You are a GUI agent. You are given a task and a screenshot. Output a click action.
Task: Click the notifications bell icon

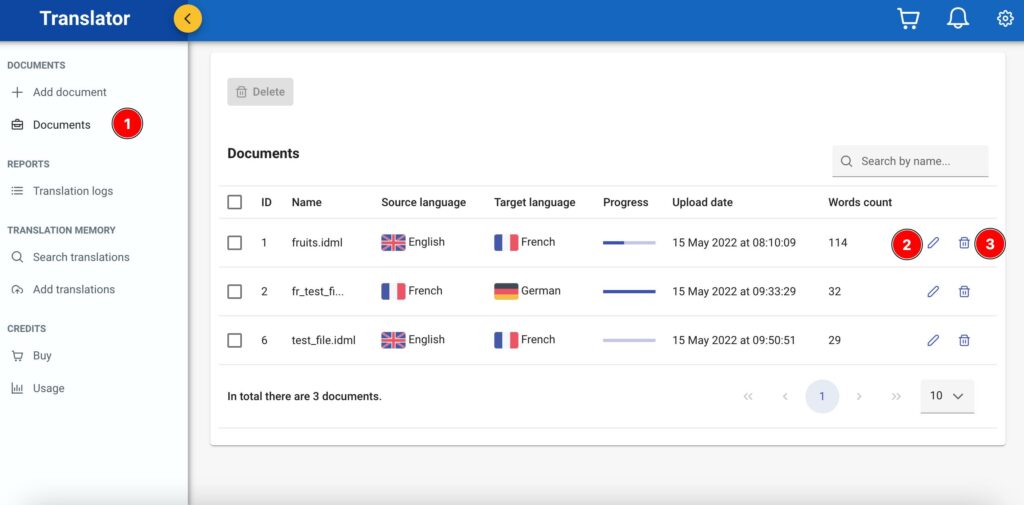point(958,19)
